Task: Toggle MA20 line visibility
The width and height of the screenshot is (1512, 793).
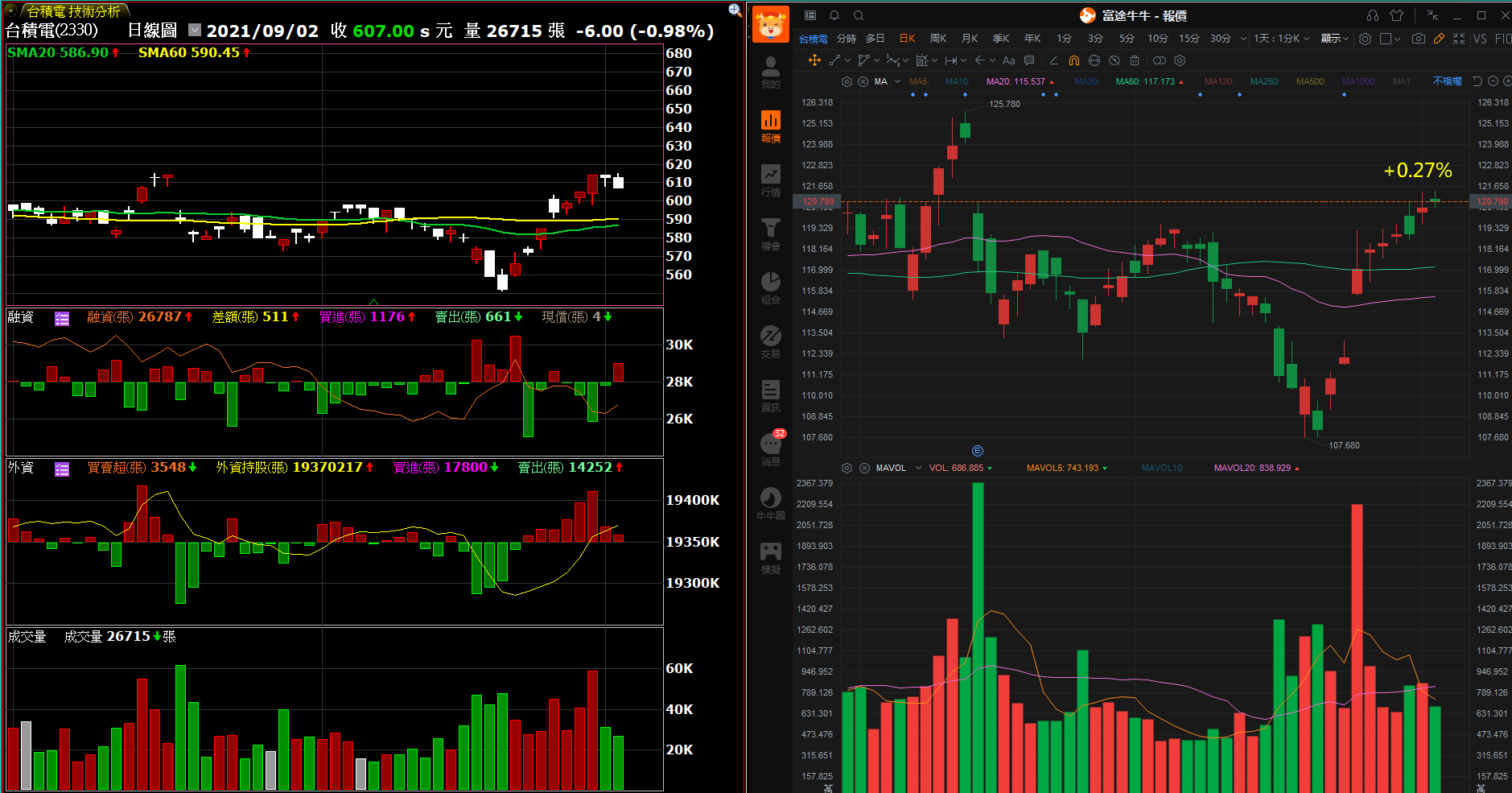Action: (x=1020, y=81)
